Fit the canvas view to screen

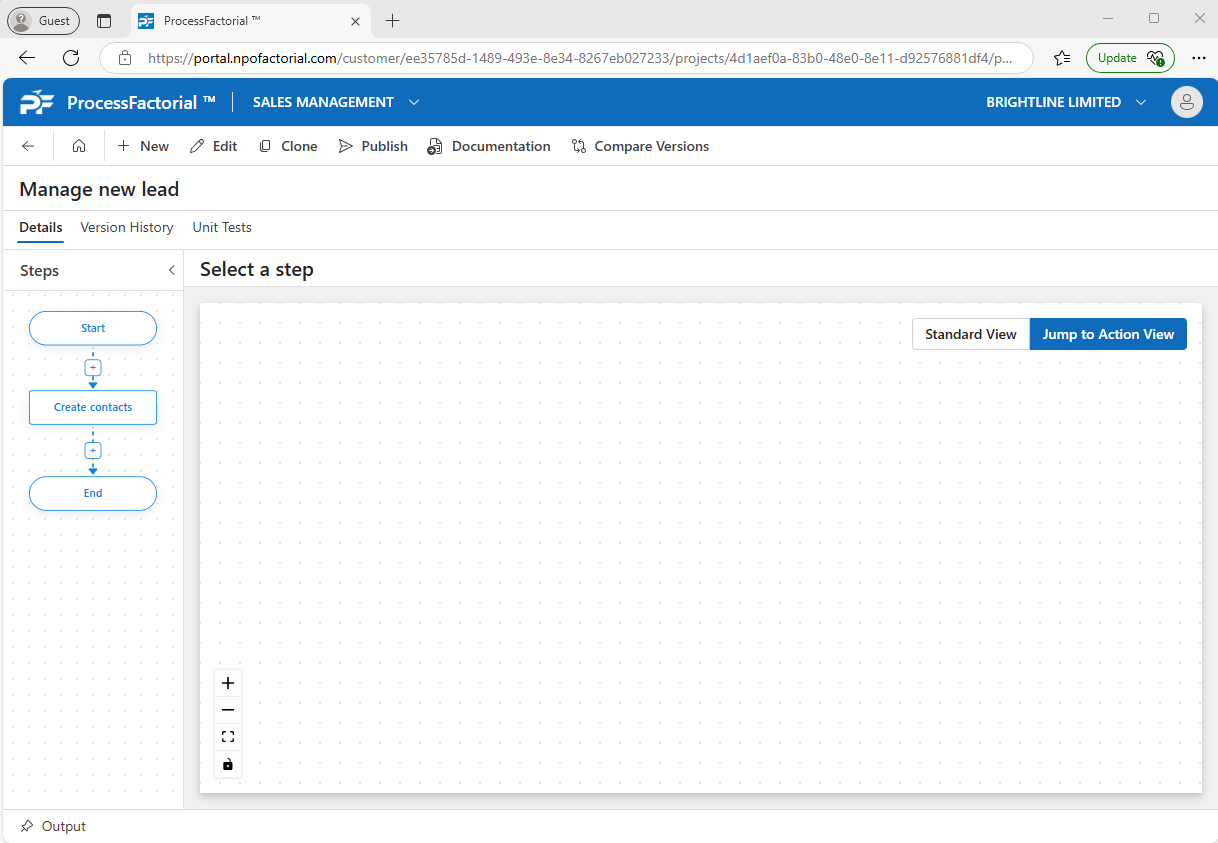[x=228, y=737]
